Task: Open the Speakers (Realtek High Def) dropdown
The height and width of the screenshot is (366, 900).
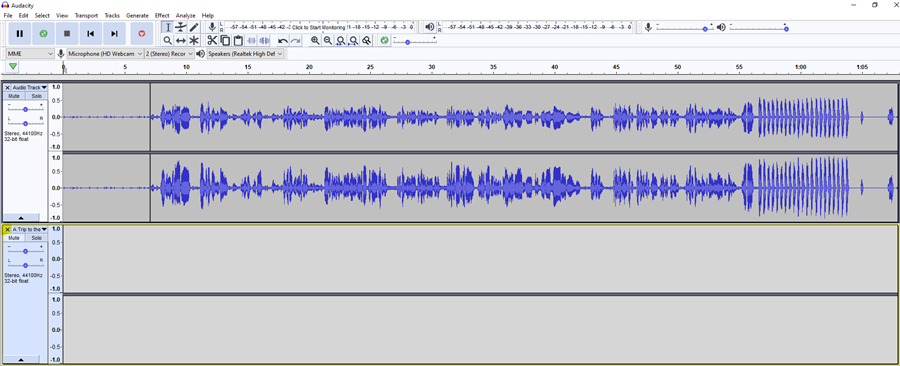Action: click(245, 53)
